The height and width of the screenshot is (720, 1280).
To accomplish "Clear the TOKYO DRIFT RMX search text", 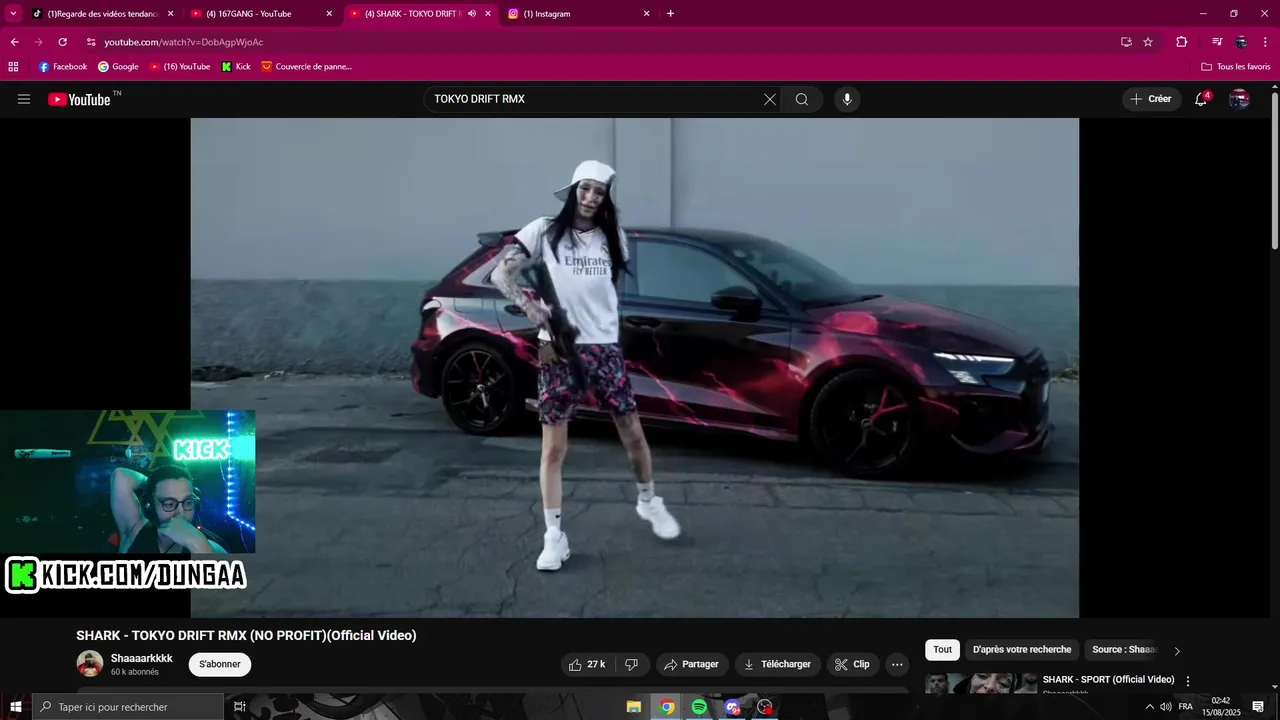I will click(x=770, y=99).
